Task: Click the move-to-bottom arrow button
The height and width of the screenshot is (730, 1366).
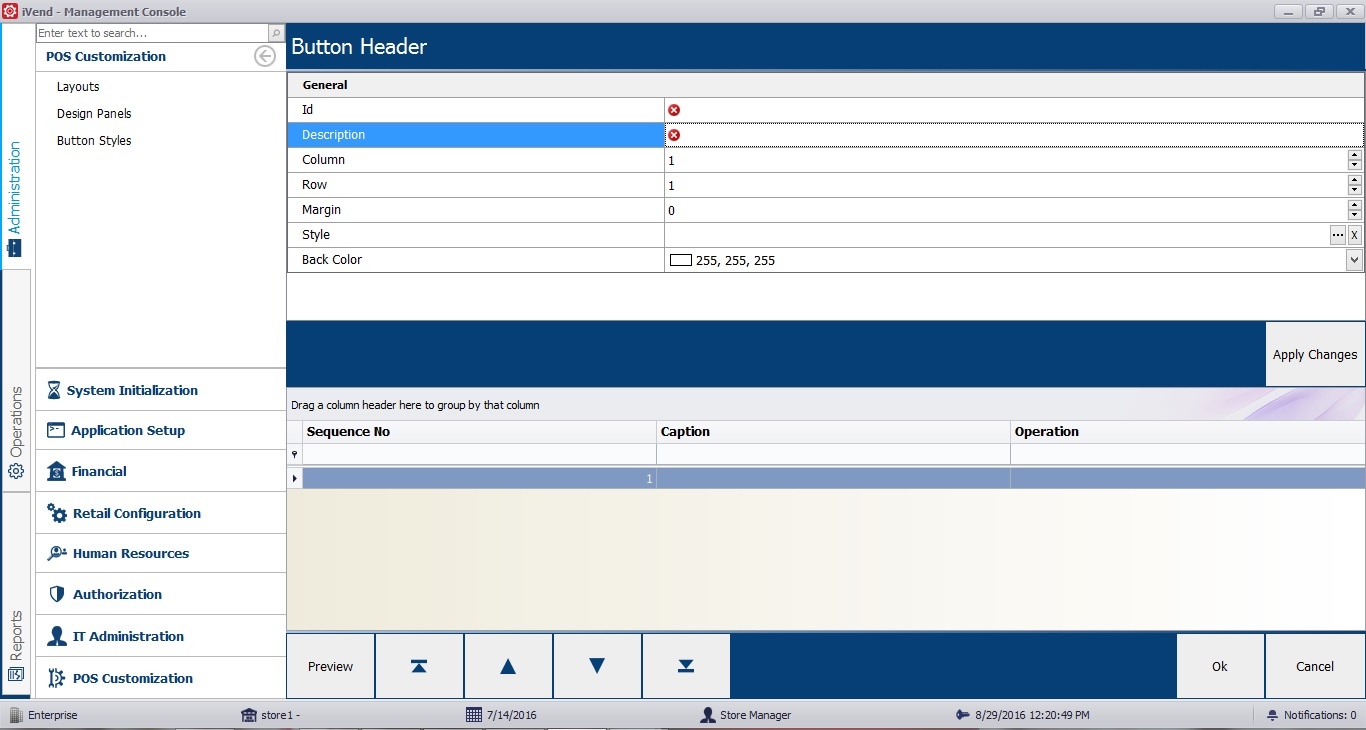Action: [x=686, y=666]
